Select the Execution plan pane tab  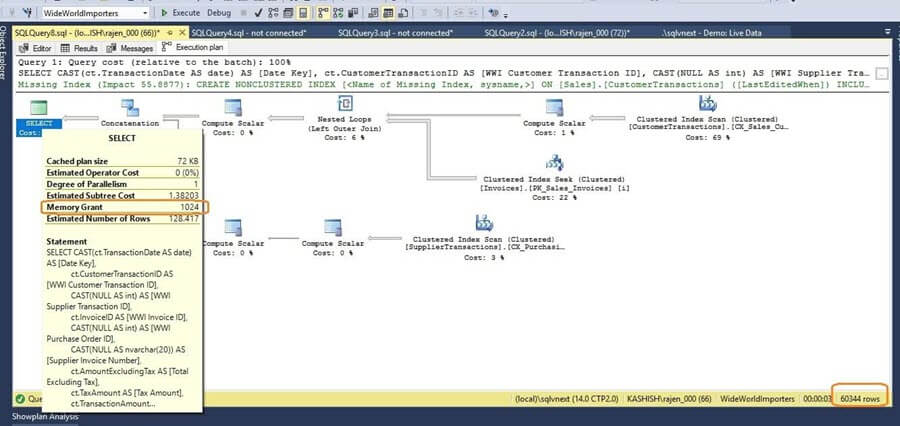coord(193,48)
